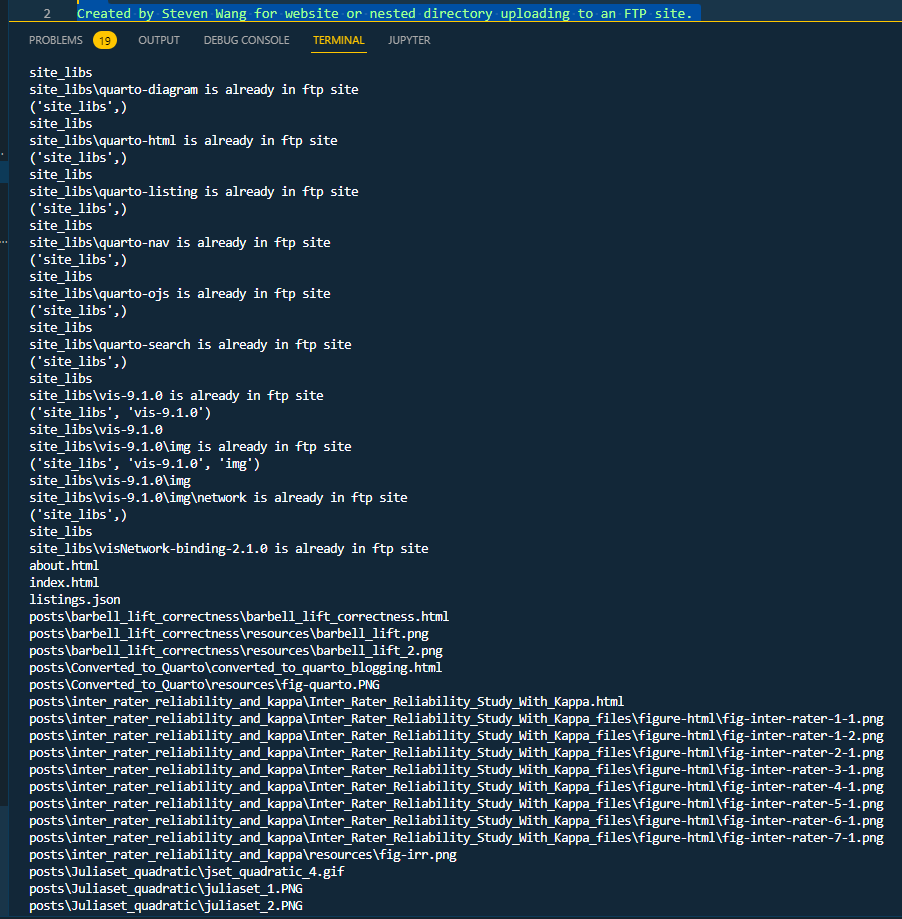Image resolution: width=902 pixels, height=919 pixels.
Task: Switch to the DEBUG CONSOLE tab
Action: point(246,40)
